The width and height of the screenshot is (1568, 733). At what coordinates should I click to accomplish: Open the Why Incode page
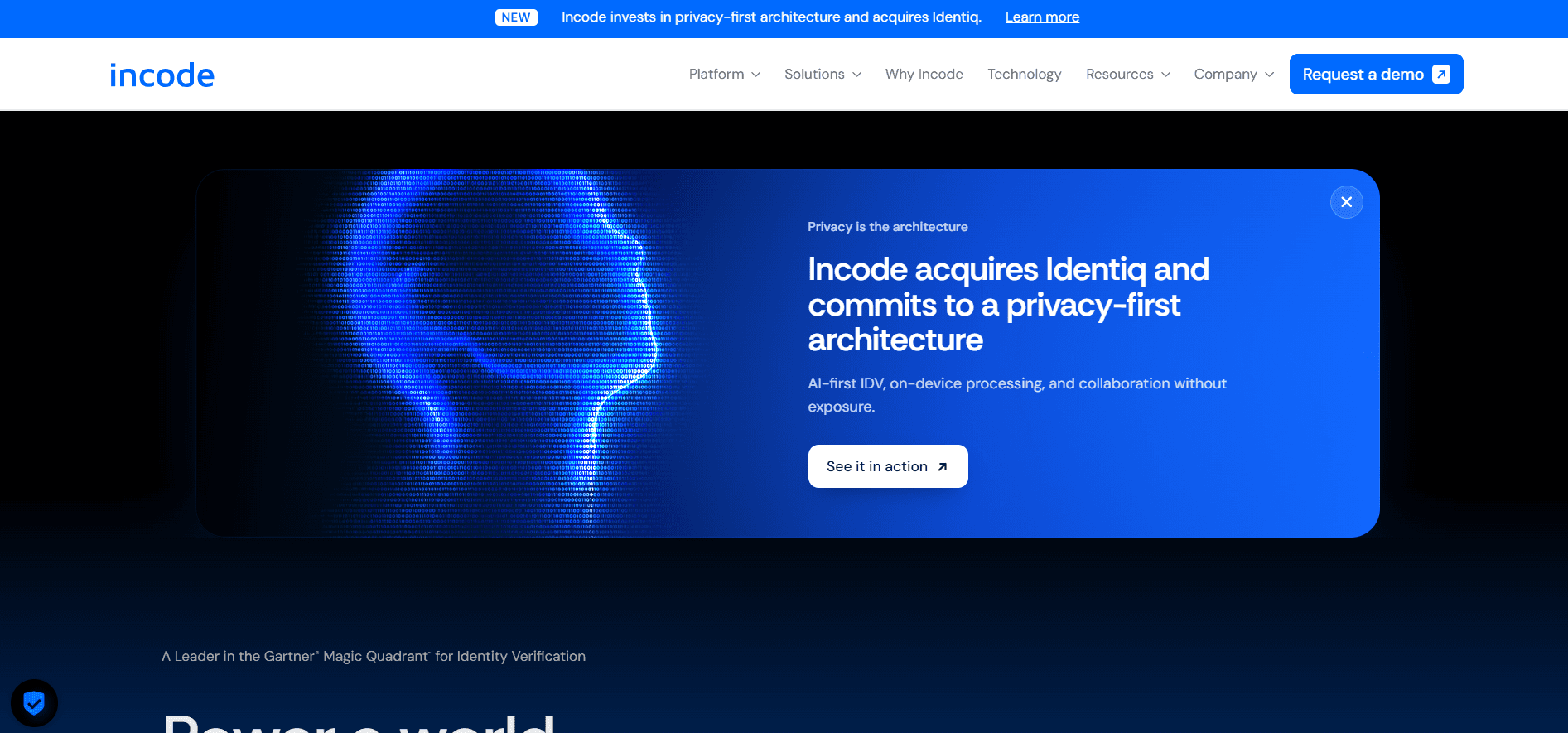click(x=924, y=75)
